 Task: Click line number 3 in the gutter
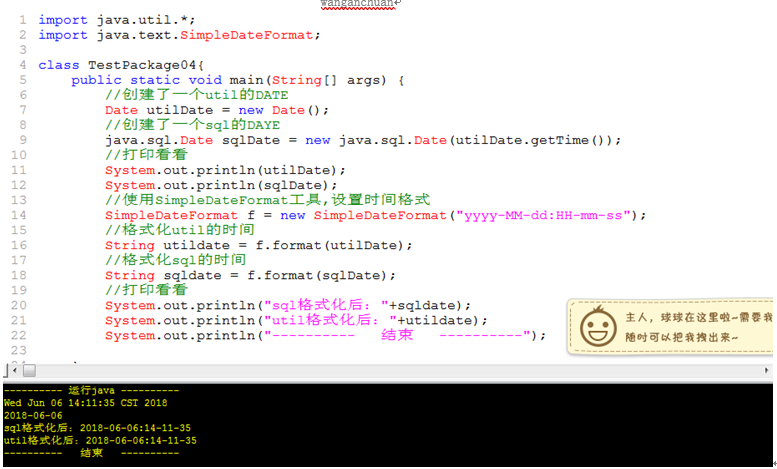pyautogui.click(x=22, y=50)
